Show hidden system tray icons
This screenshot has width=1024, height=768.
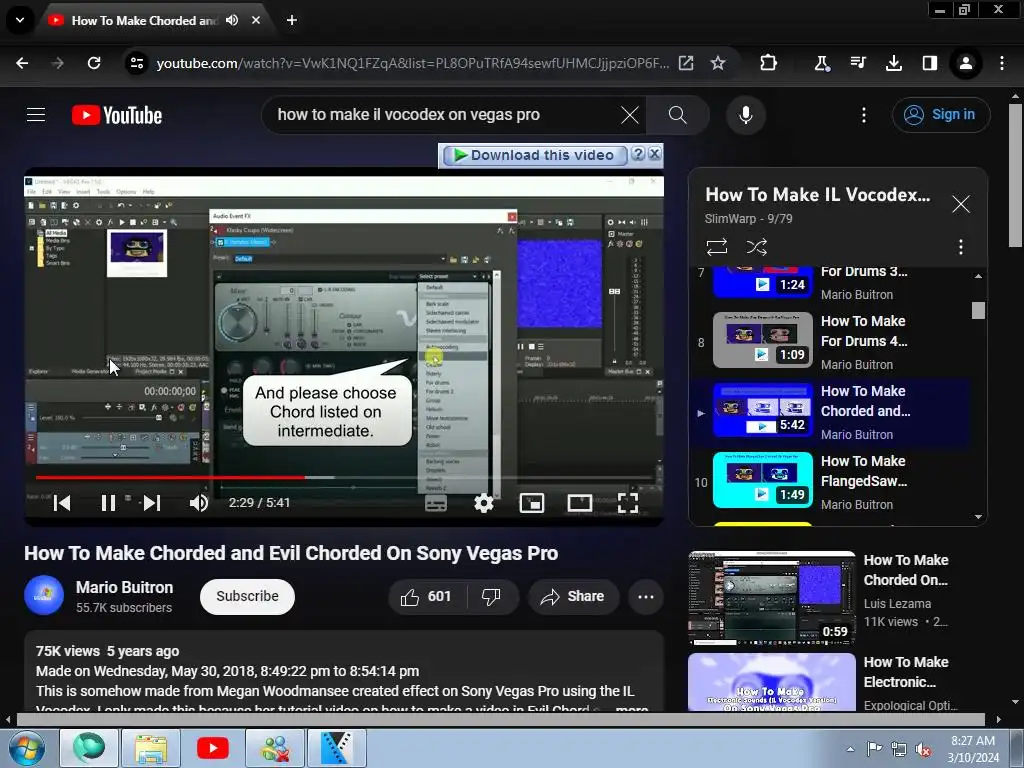850,749
